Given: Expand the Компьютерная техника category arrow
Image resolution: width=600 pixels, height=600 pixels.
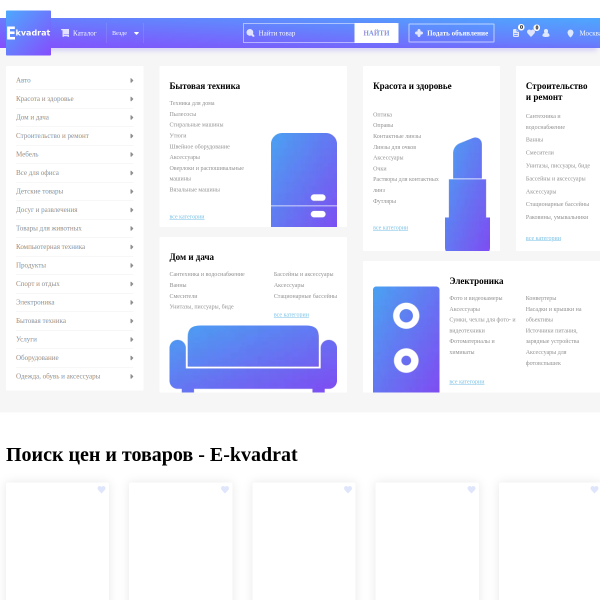Looking at the screenshot, I should point(132,247).
